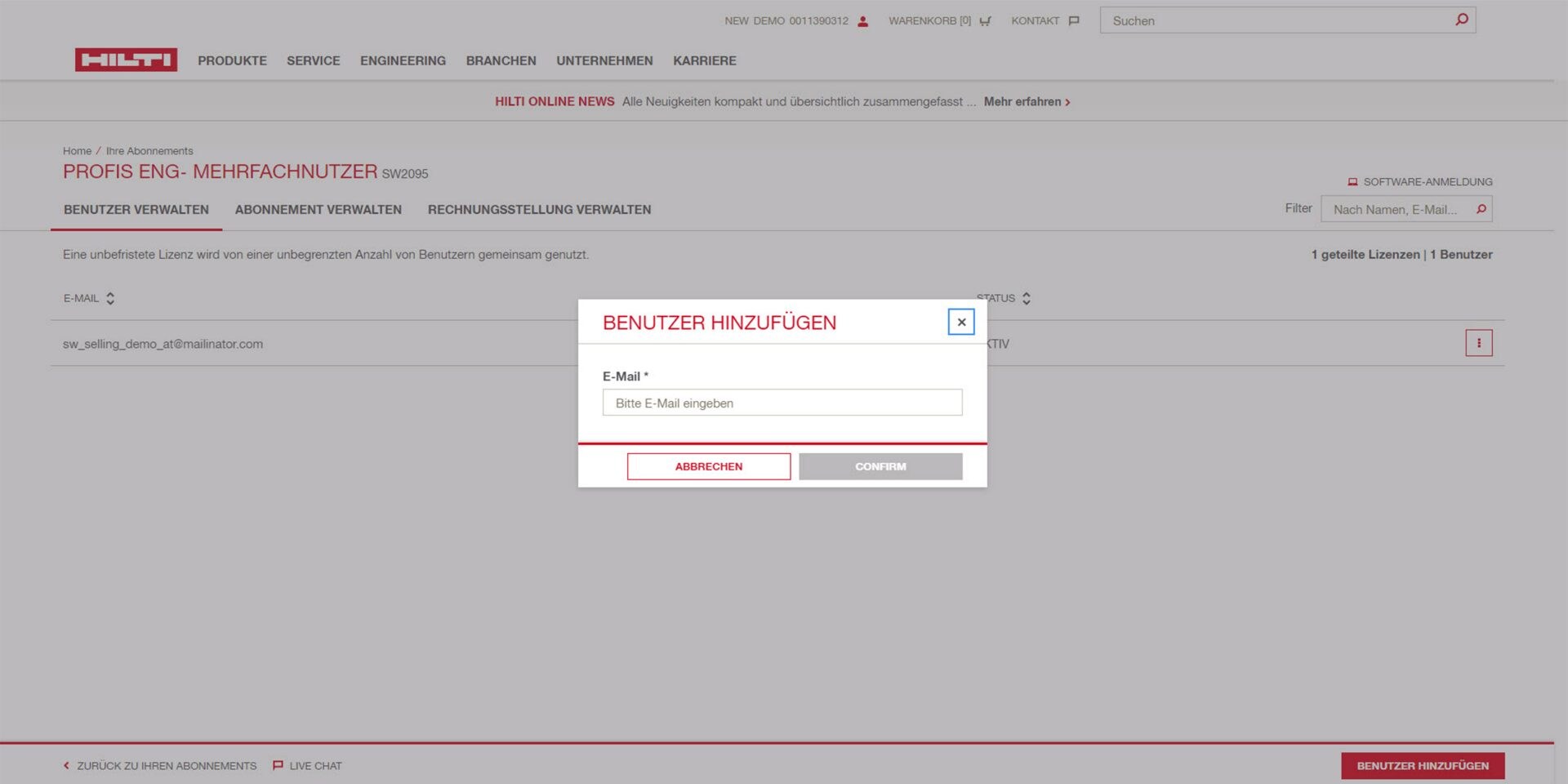Image resolution: width=1568 pixels, height=784 pixels.
Task: Click the Kontakt link in header
Action: [x=1035, y=21]
